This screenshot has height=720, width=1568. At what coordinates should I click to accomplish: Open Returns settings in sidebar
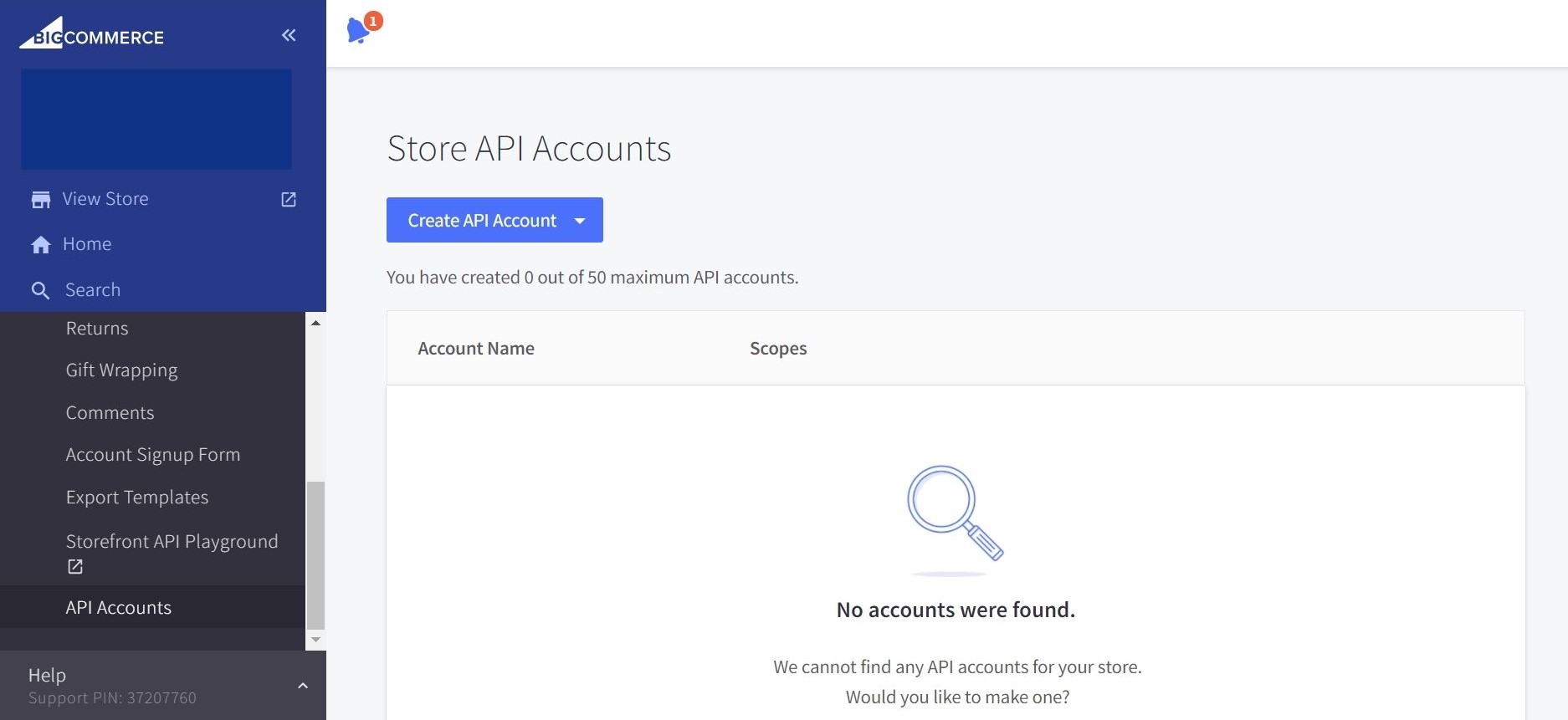(x=97, y=329)
